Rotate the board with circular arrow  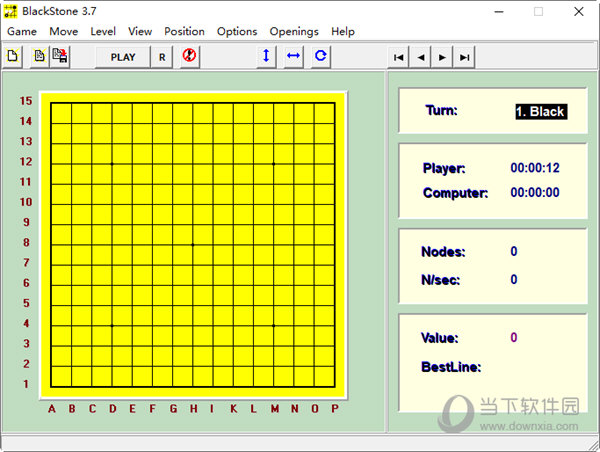320,57
